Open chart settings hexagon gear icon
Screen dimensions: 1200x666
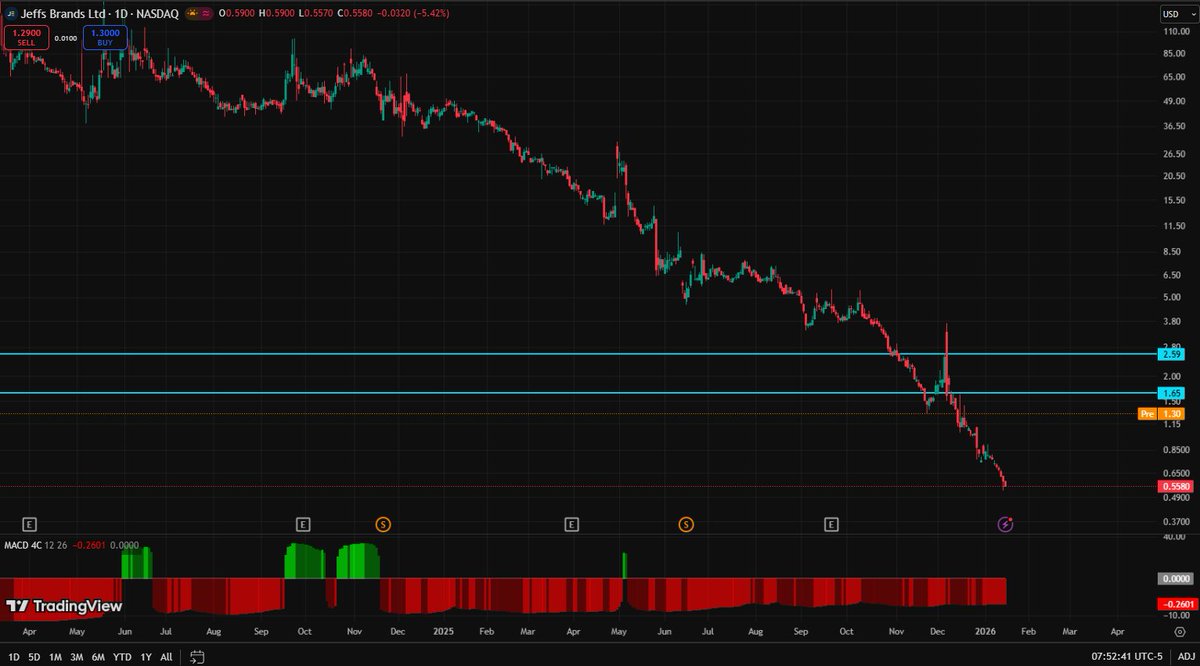(x=1179, y=632)
